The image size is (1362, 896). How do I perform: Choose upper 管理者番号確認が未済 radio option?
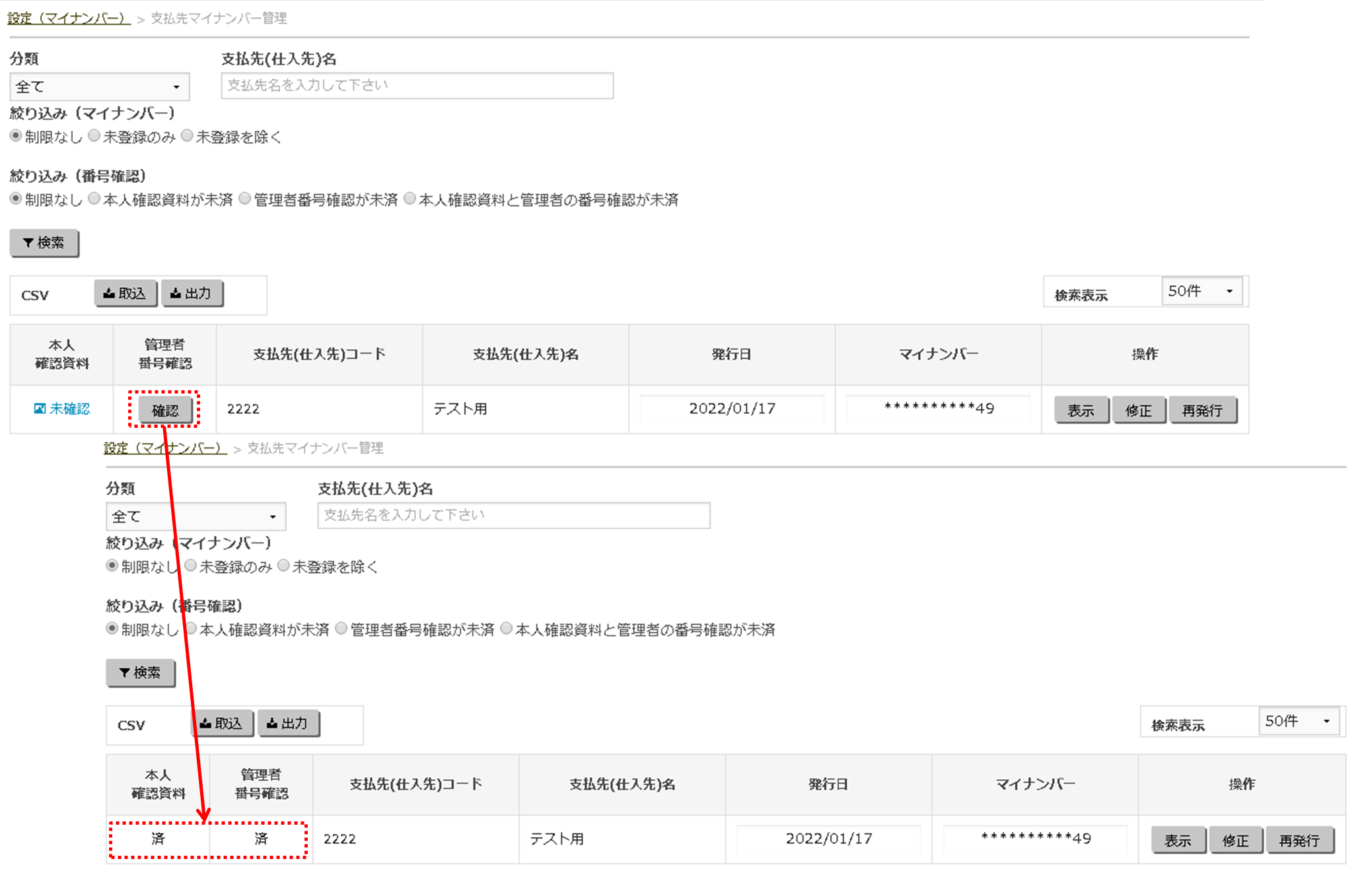[x=245, y=199]
